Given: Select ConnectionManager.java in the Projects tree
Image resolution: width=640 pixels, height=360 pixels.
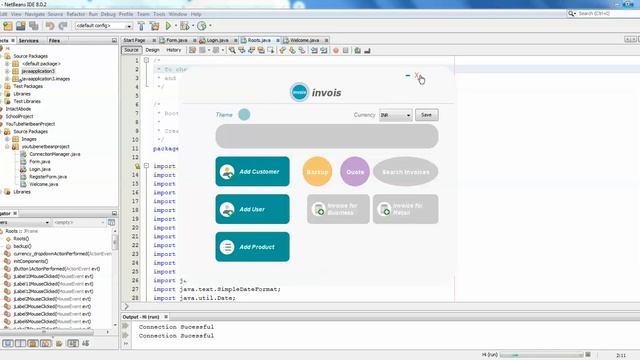Looking at the screenshot, I should 55,154.
